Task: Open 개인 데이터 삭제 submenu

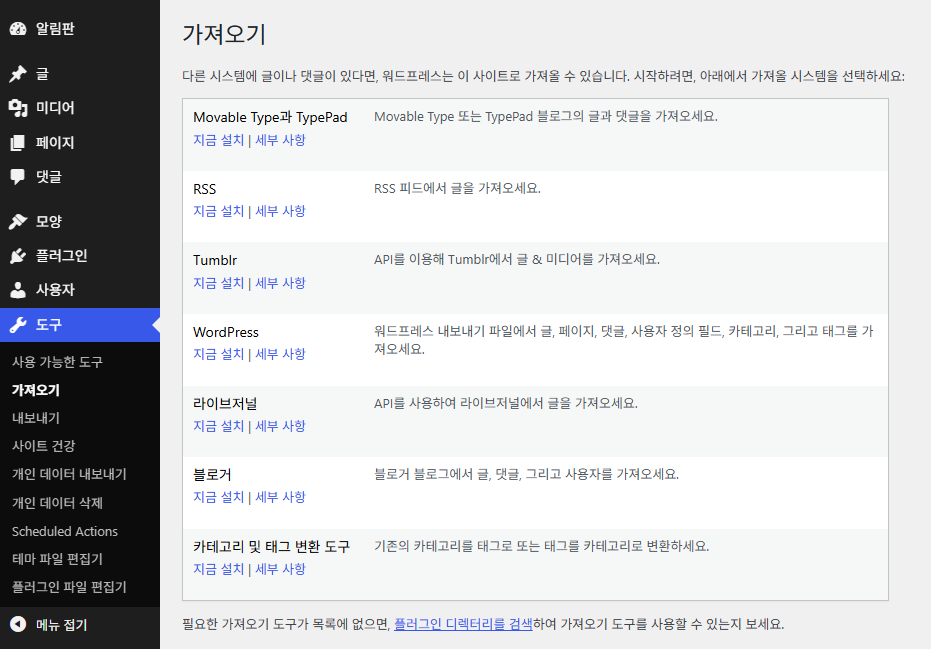Action: [x=58, y=503]
